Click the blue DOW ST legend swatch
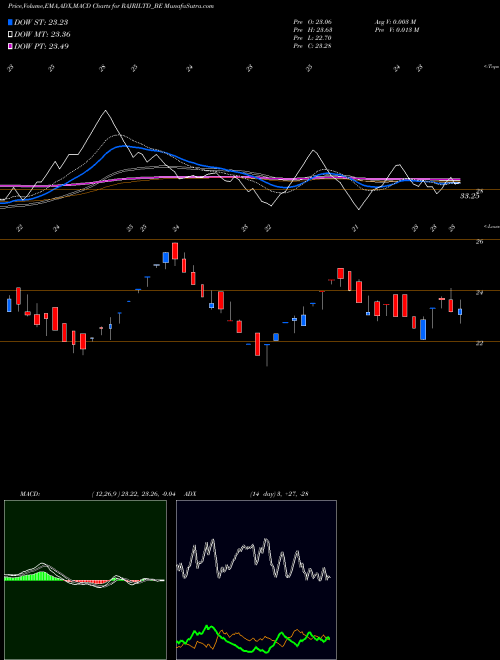The image size is (500, 660). pyautogui.click(x=10, y=22)
